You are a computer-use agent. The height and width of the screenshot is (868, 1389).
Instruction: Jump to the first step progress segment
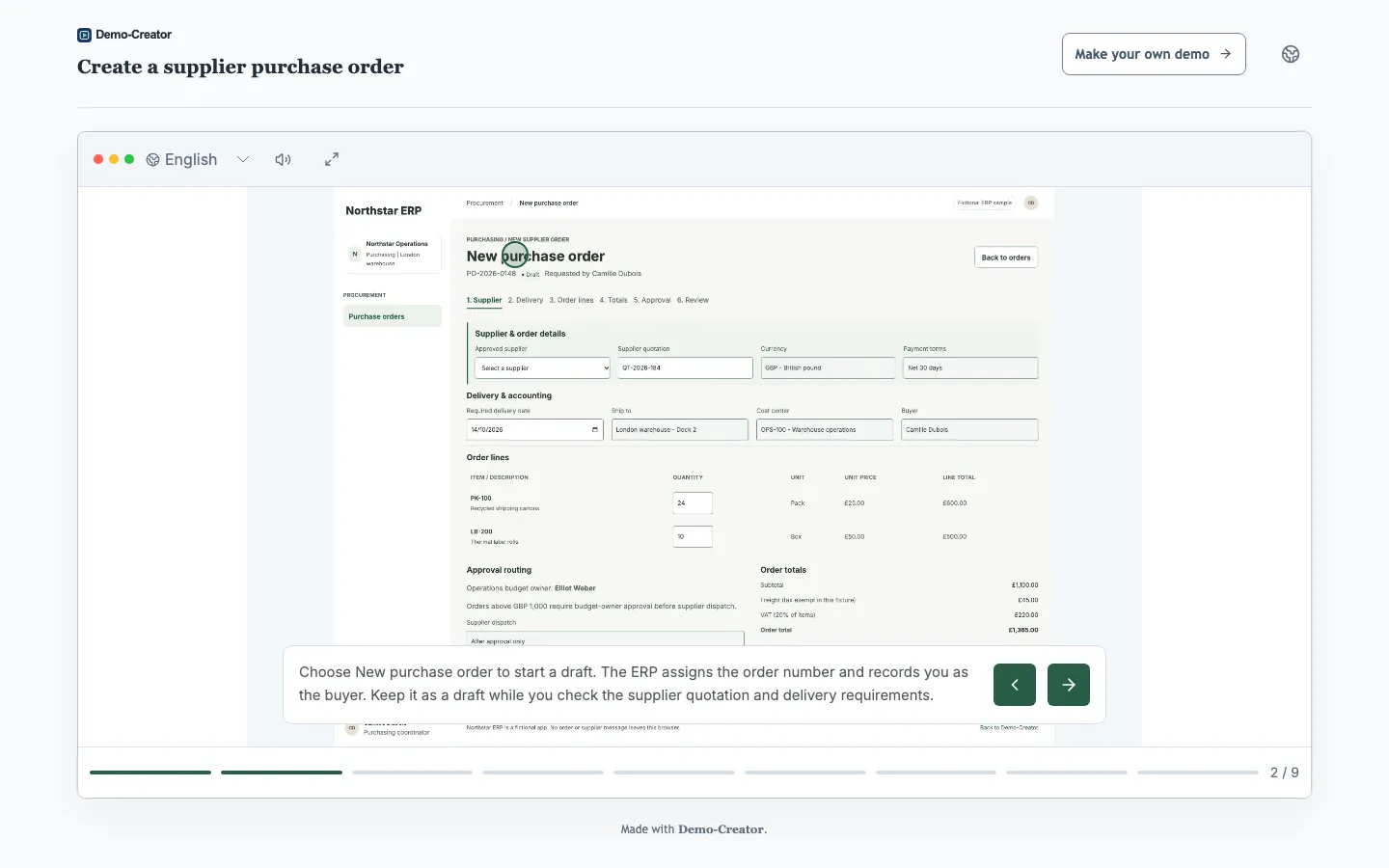(x=150, y=773)
